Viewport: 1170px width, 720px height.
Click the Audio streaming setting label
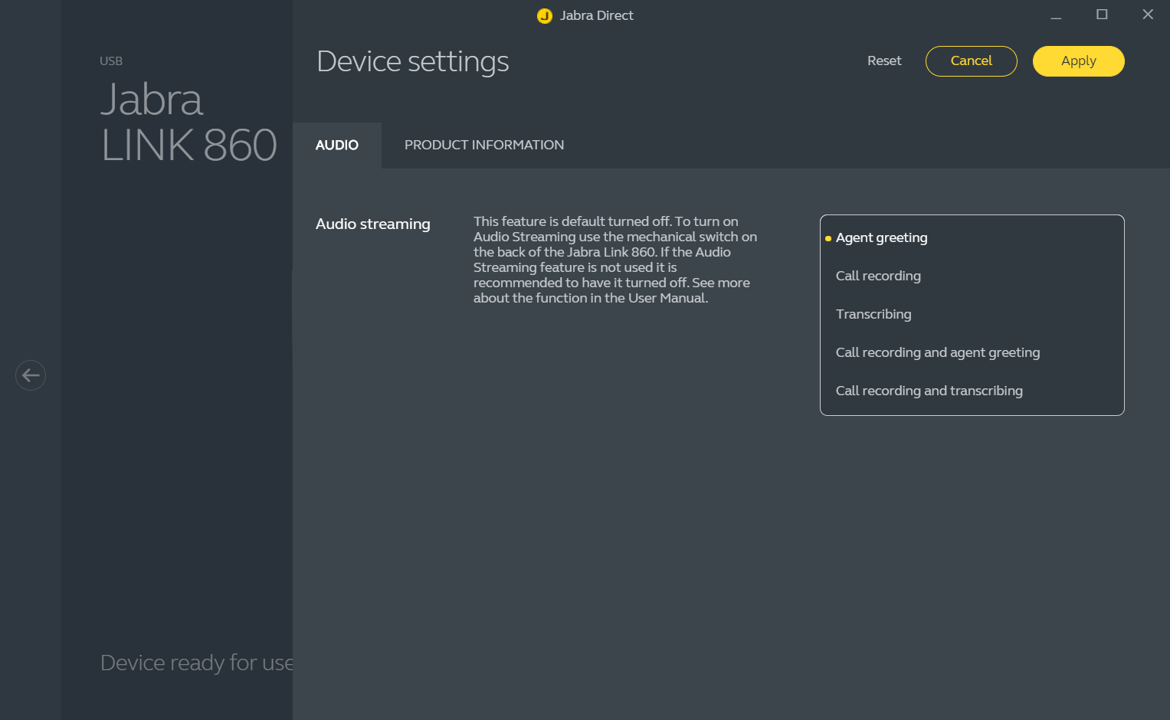[x=373, y=224]
